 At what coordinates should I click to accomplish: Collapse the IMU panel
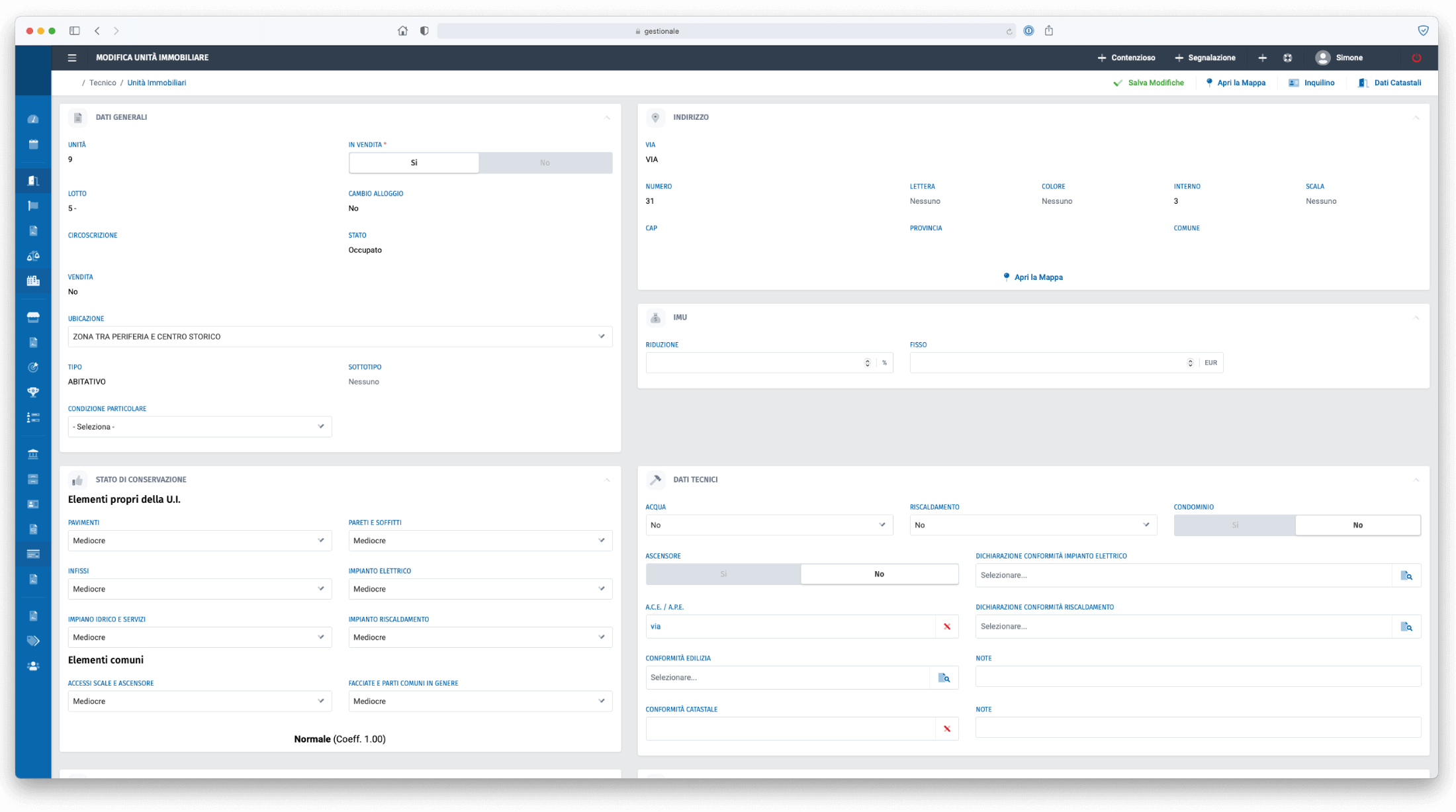(x=1416, y=318)
